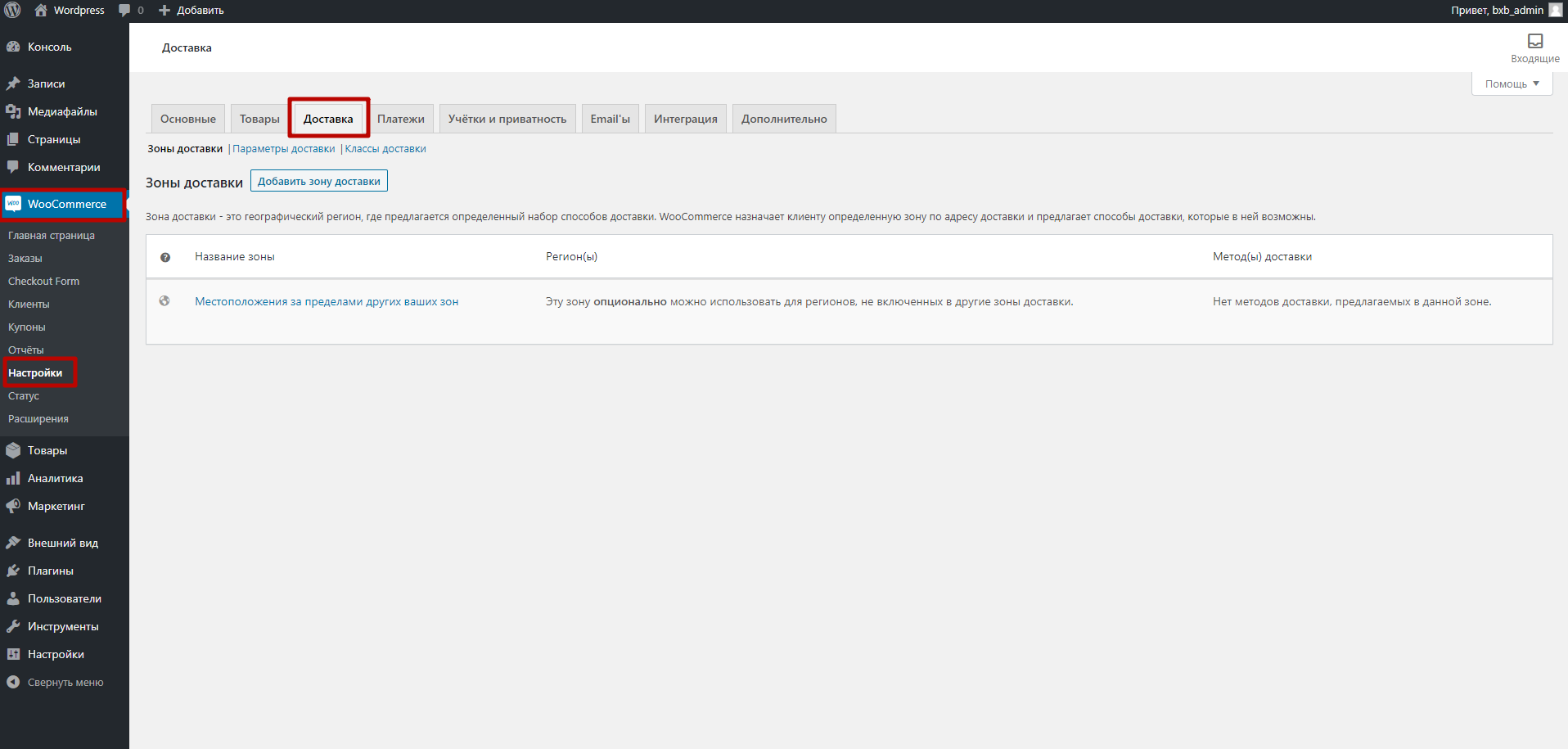Open the Клиенты submenu item

(x=29, y=304)
